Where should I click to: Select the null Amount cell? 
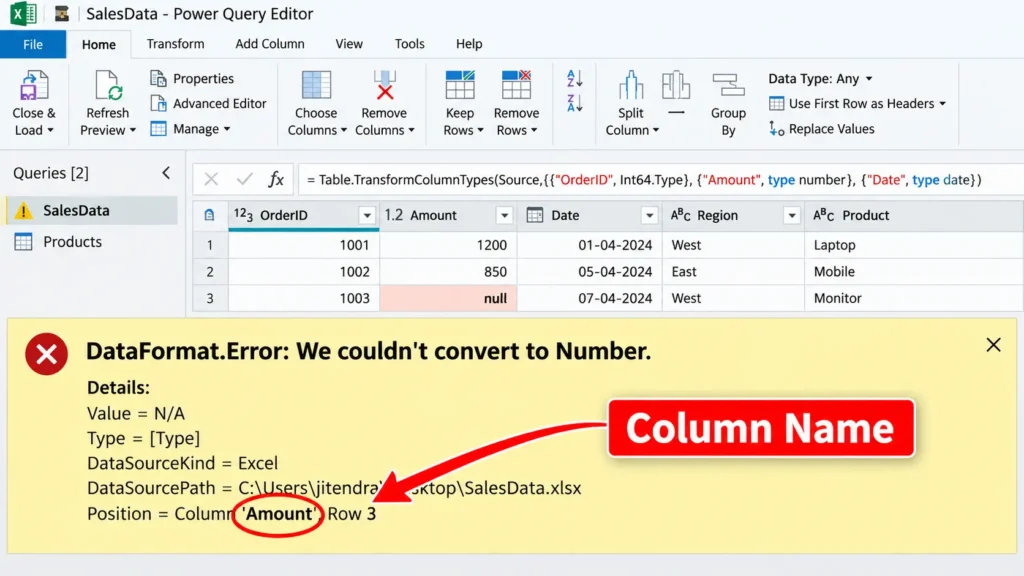tap(448, 298)
